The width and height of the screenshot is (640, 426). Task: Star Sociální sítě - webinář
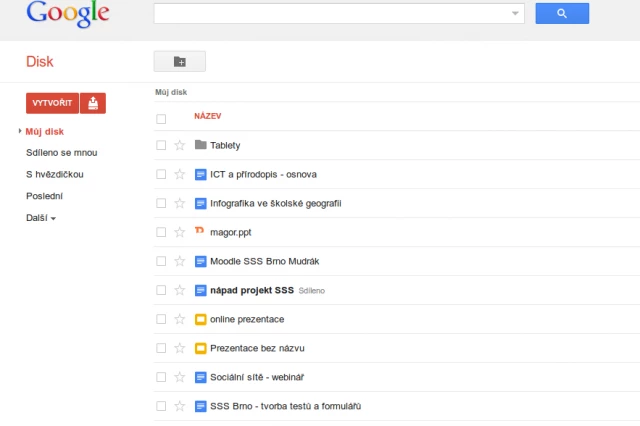click(x=180, y=377)
